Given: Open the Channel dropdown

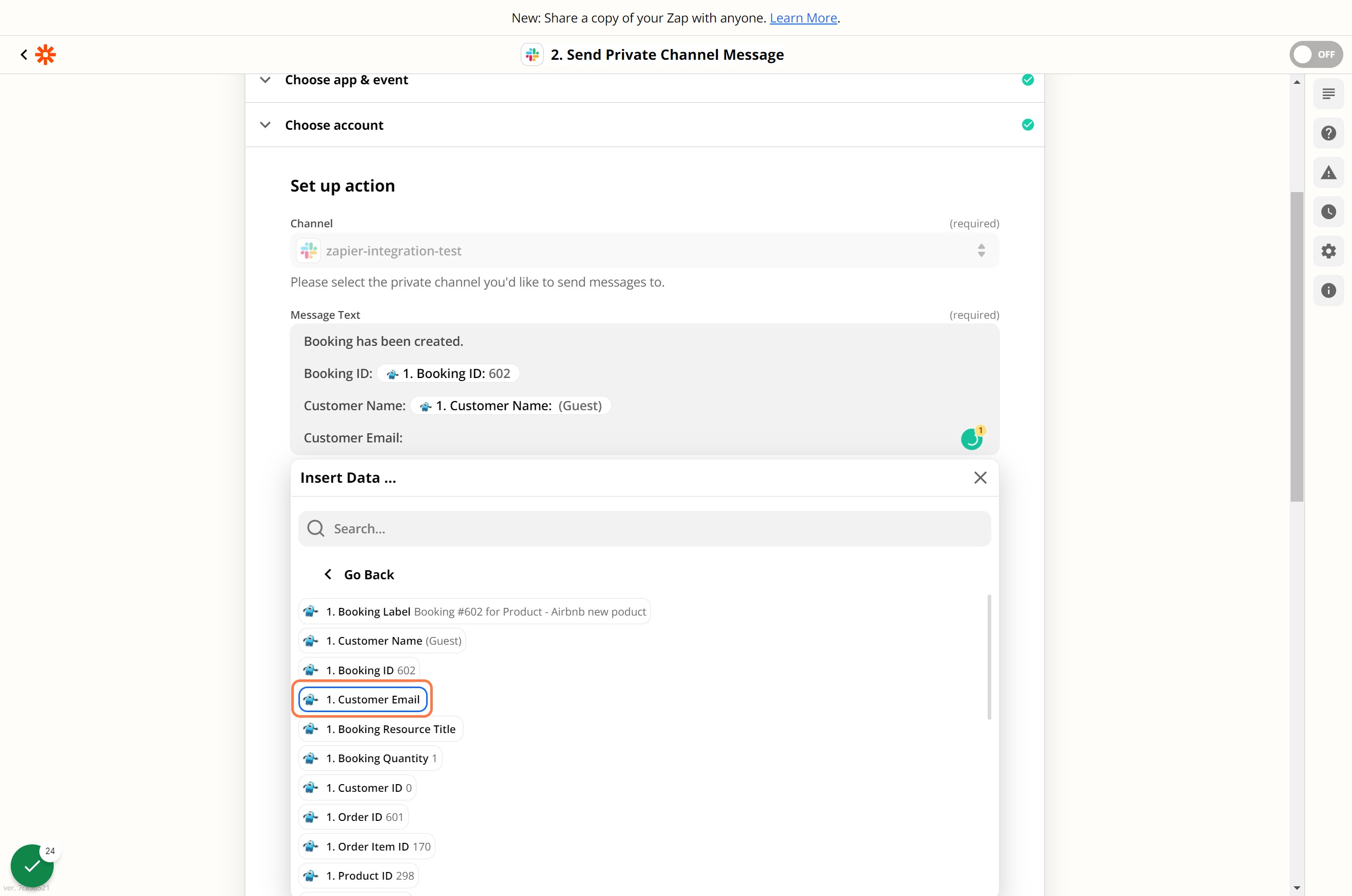Looking at the screenshot, I should (644, 250).
